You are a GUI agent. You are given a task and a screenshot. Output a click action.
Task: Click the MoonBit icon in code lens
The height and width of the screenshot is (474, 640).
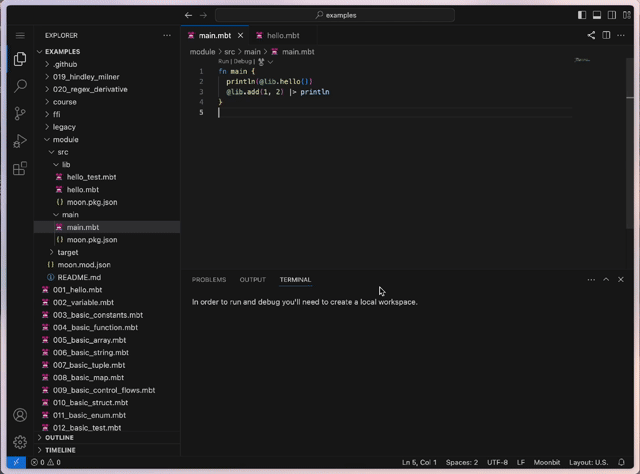coord(261,62)
